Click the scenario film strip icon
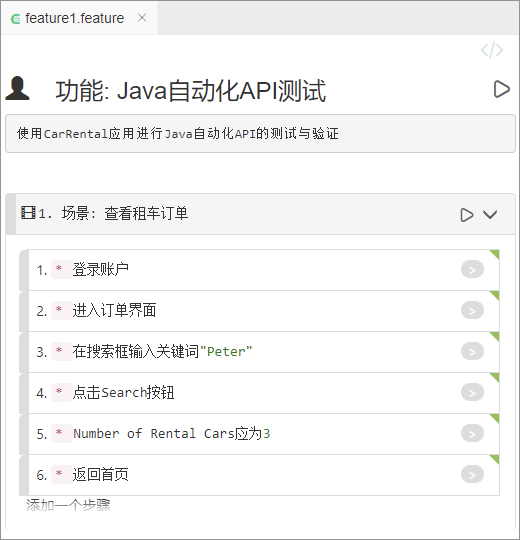520x540 pixels. coord(28,212)
